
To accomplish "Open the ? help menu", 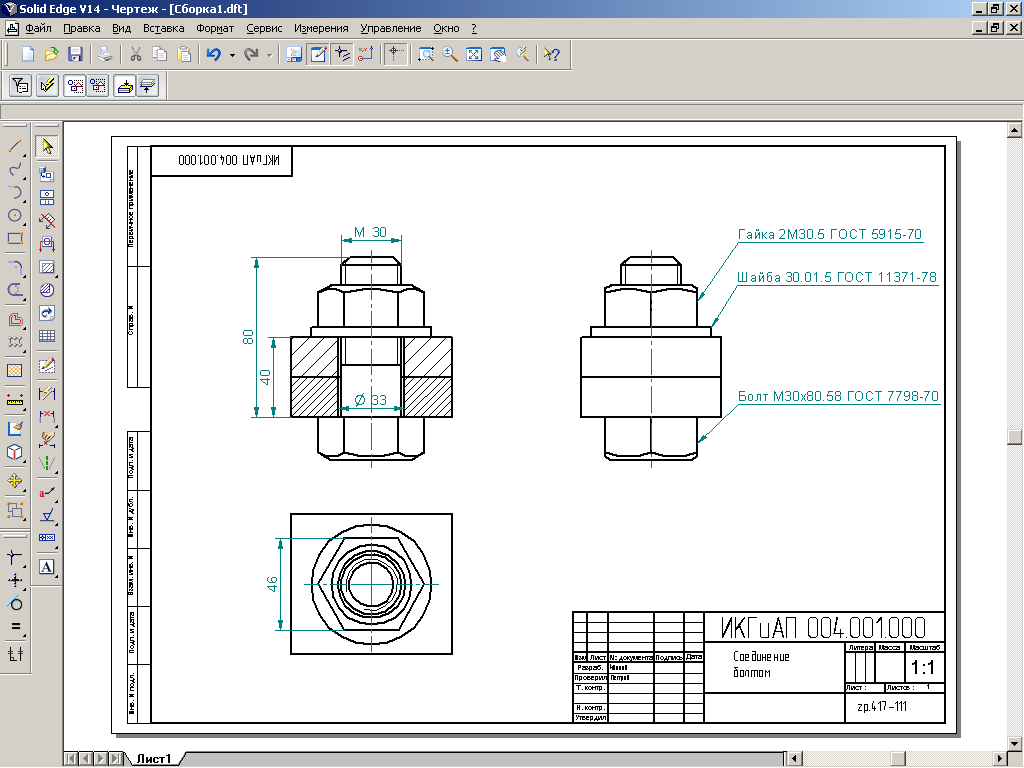I will (x=474, y=28).
